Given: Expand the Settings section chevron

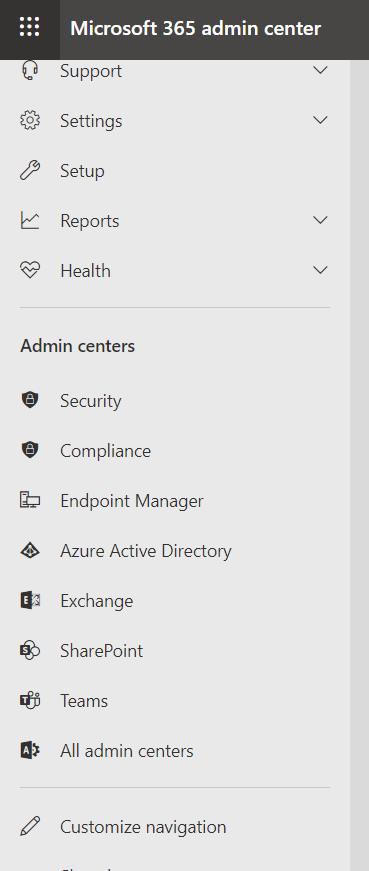Looking at the screenshot, I should [320, 120].
